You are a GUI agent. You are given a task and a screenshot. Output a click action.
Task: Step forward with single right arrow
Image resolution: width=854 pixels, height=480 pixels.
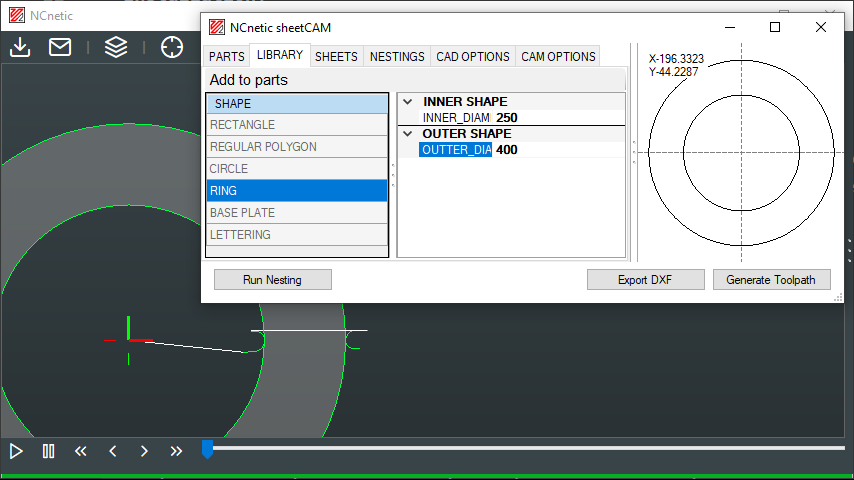point(144,451)
